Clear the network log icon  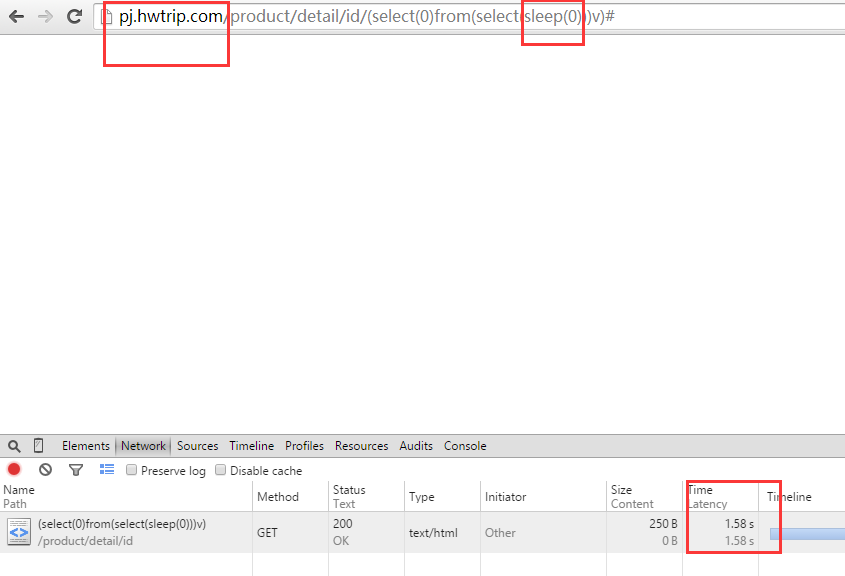pyautogui.click(x=45, y=470)
